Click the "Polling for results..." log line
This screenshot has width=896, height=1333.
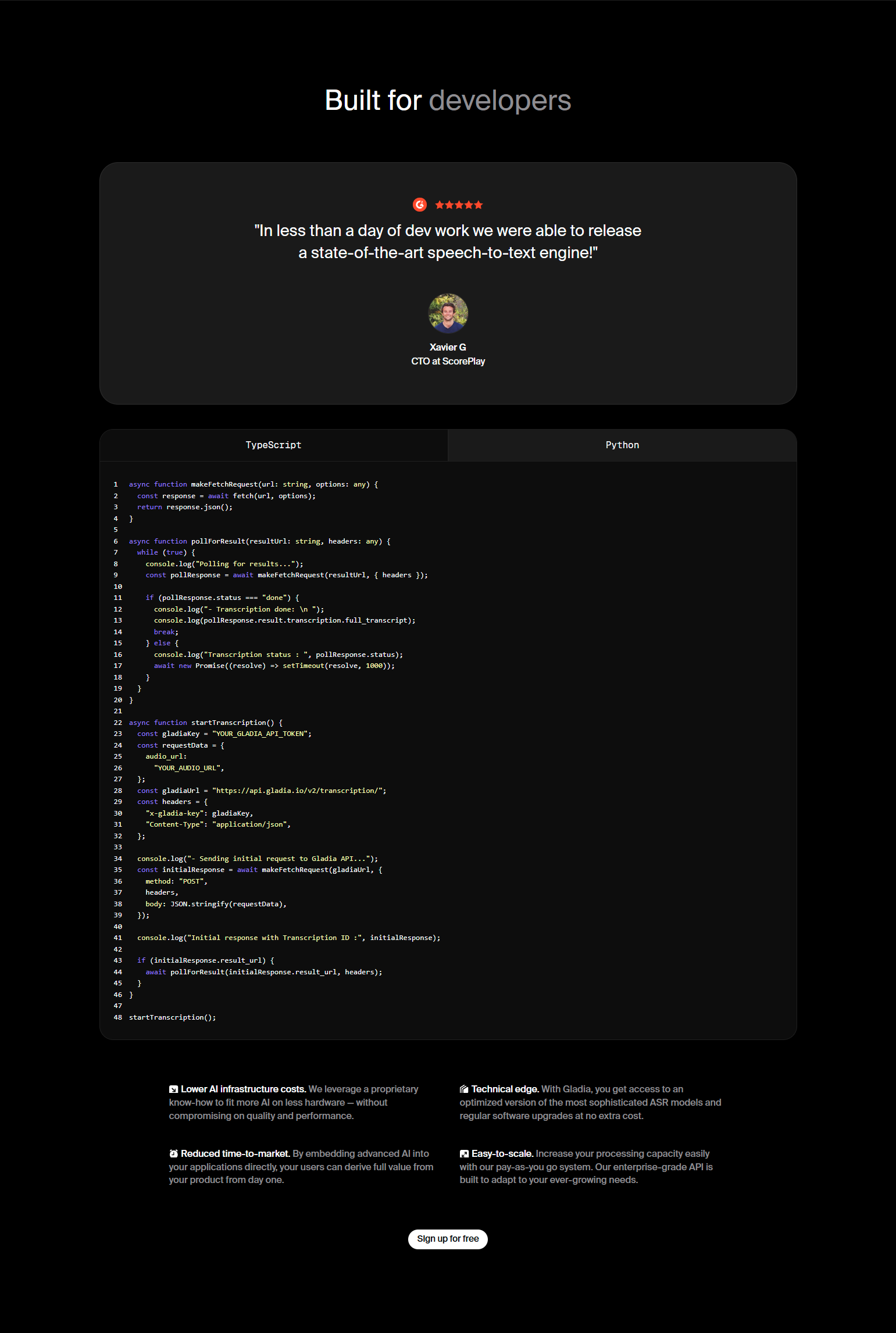224,564
